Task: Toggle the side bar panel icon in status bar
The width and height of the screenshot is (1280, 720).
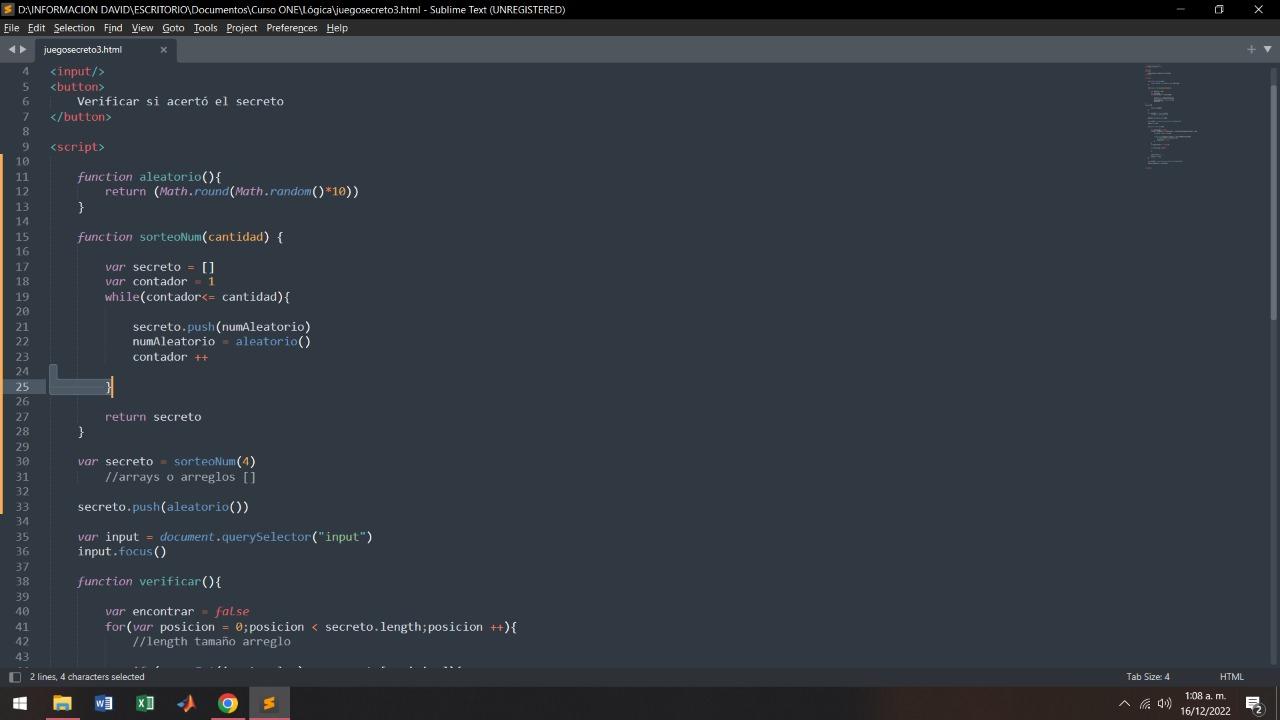Action: (x=14, y=677)
